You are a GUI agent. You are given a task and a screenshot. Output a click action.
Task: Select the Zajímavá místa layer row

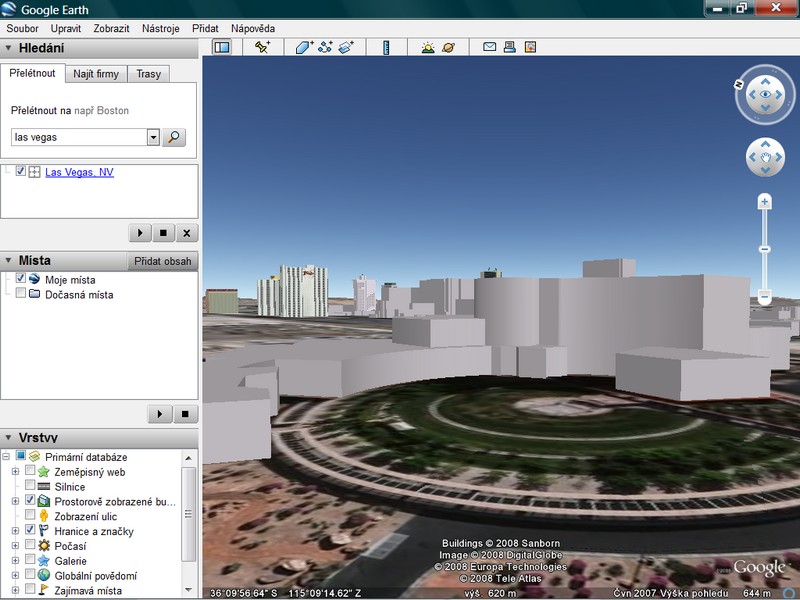coord(88,590)
